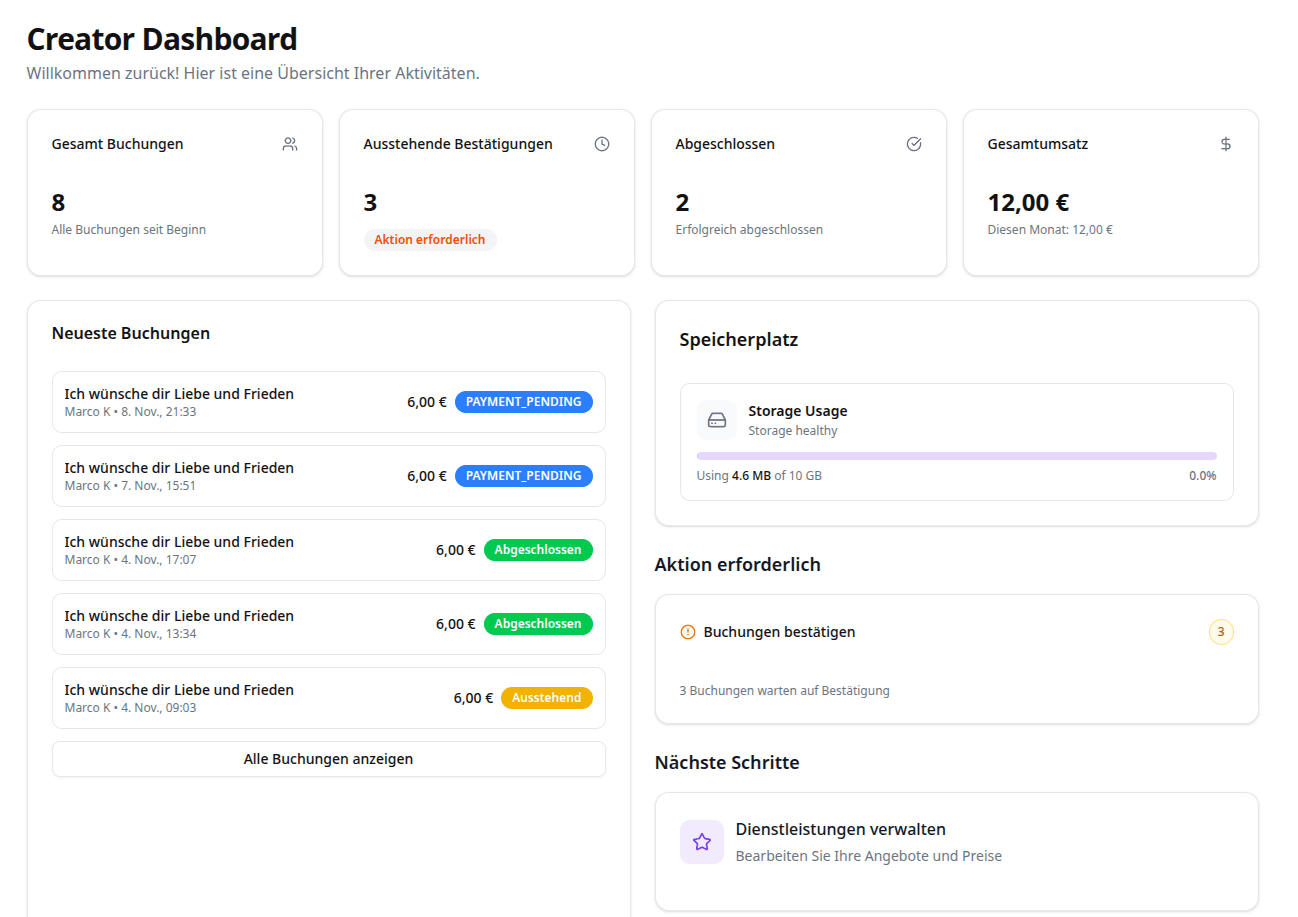Click the dollar icon on Gesamtumsatz card

1226,143
